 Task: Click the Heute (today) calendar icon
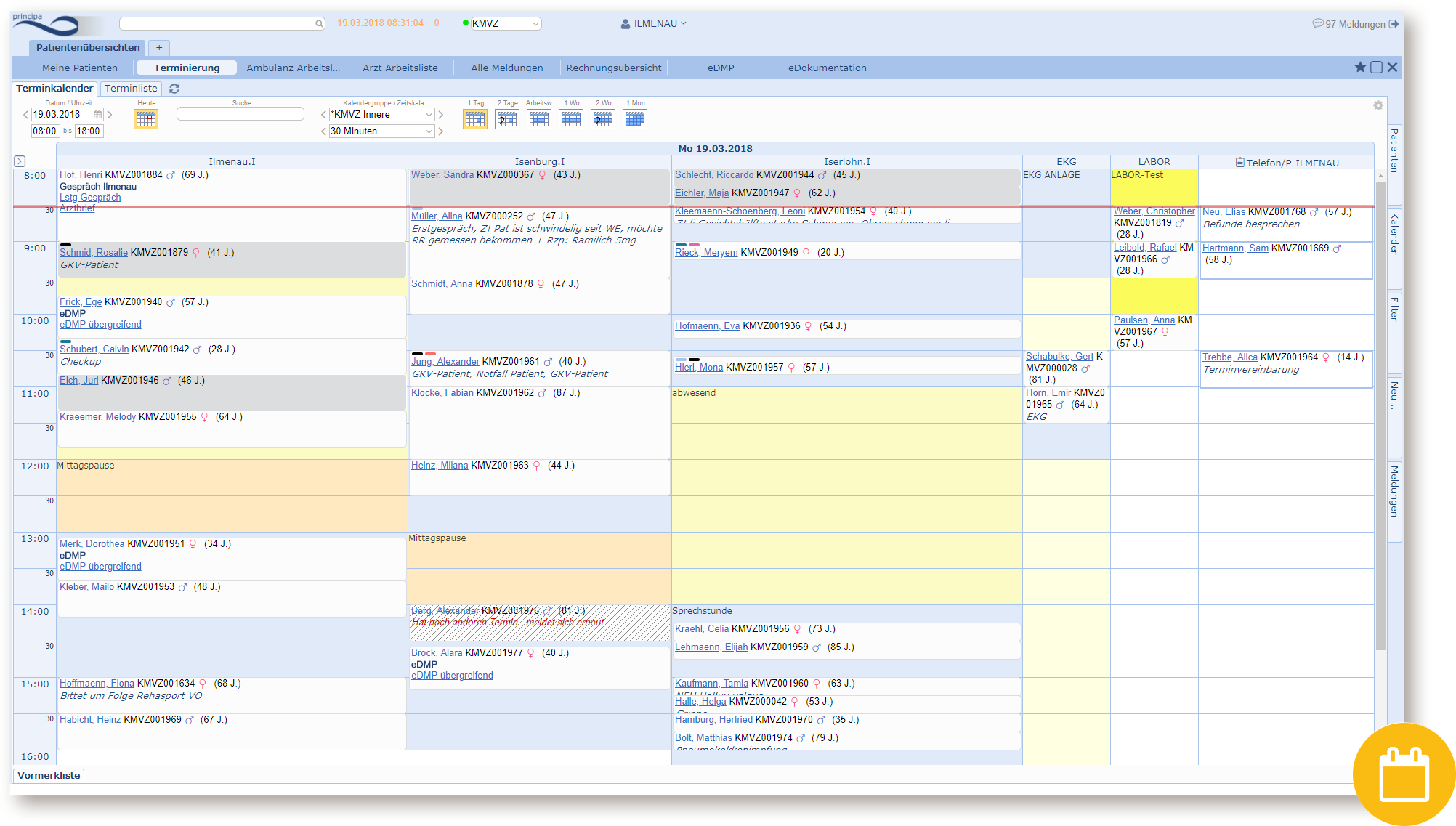click(x=146, y=119)
